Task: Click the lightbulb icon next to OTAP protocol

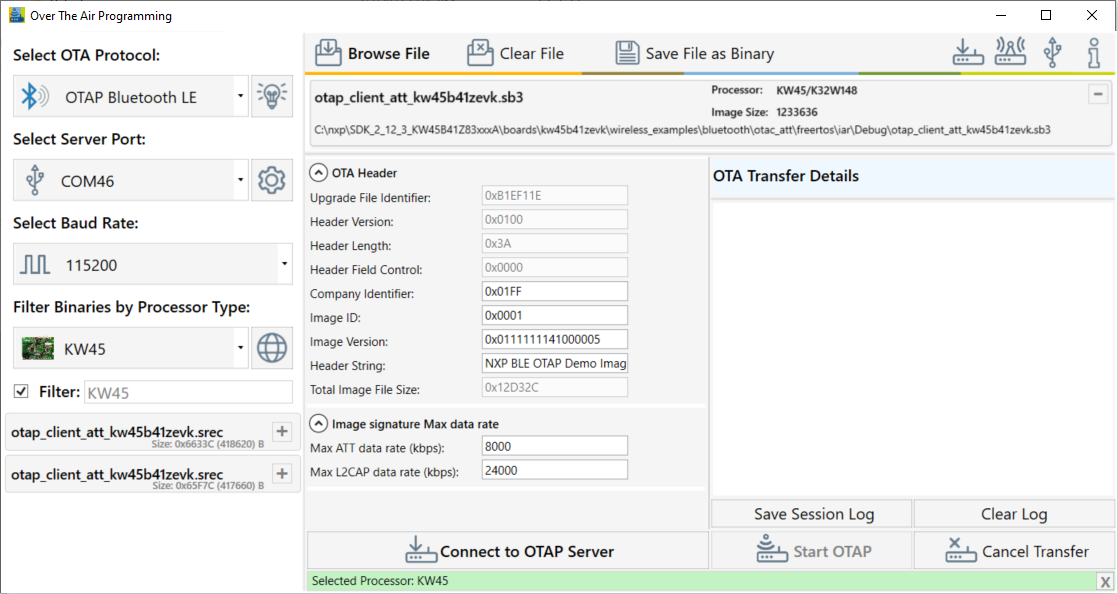Action: tap(271, 96)
